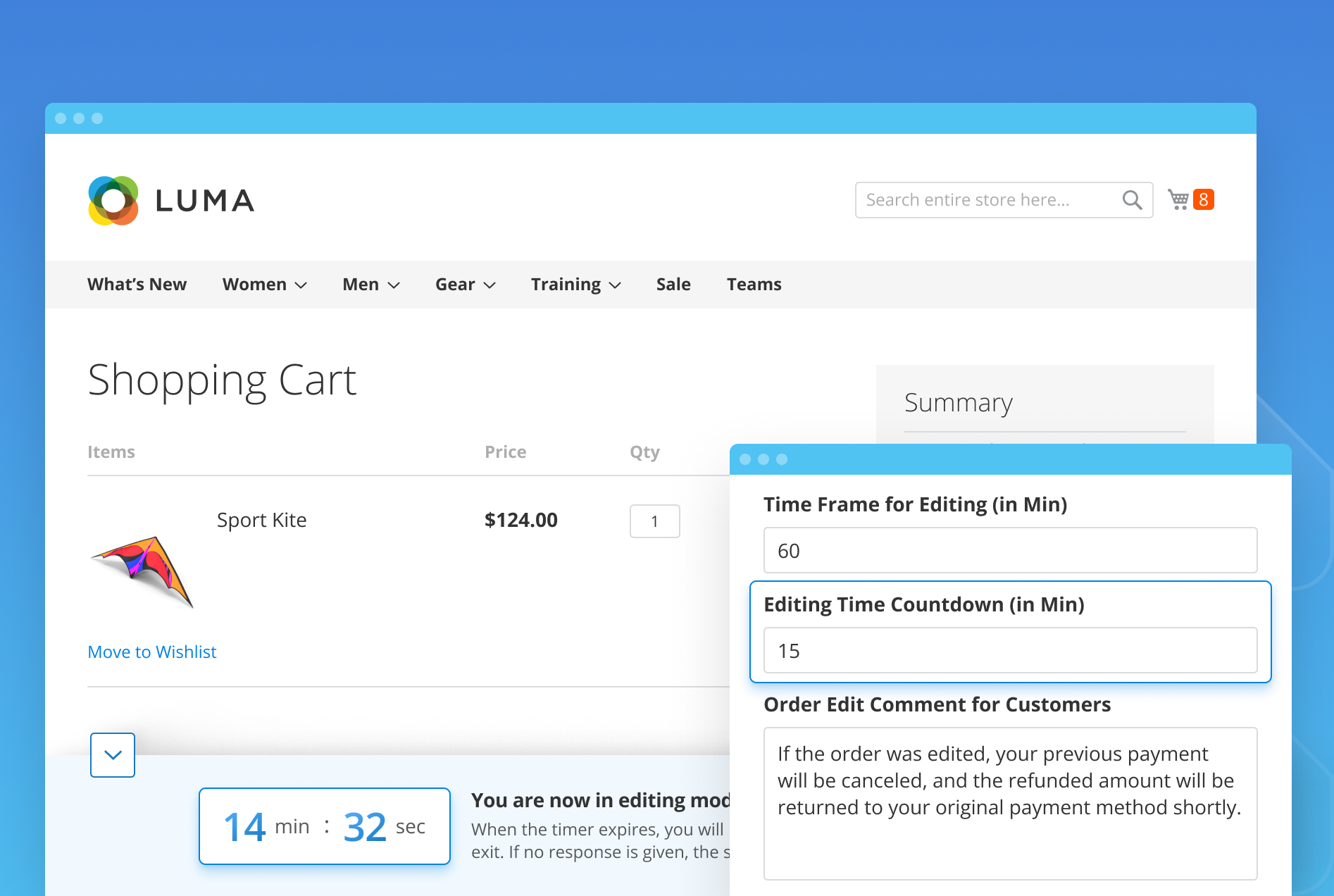Click the Sport Kite product thumbnail
The image size is (1334, 896).
[144, 571]
